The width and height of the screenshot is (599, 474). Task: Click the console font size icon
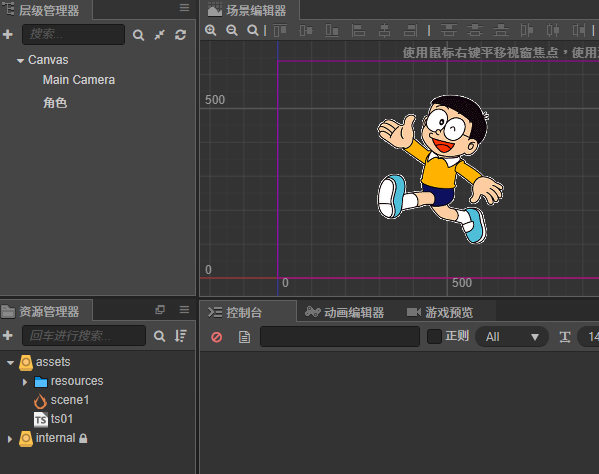[565, 337]
